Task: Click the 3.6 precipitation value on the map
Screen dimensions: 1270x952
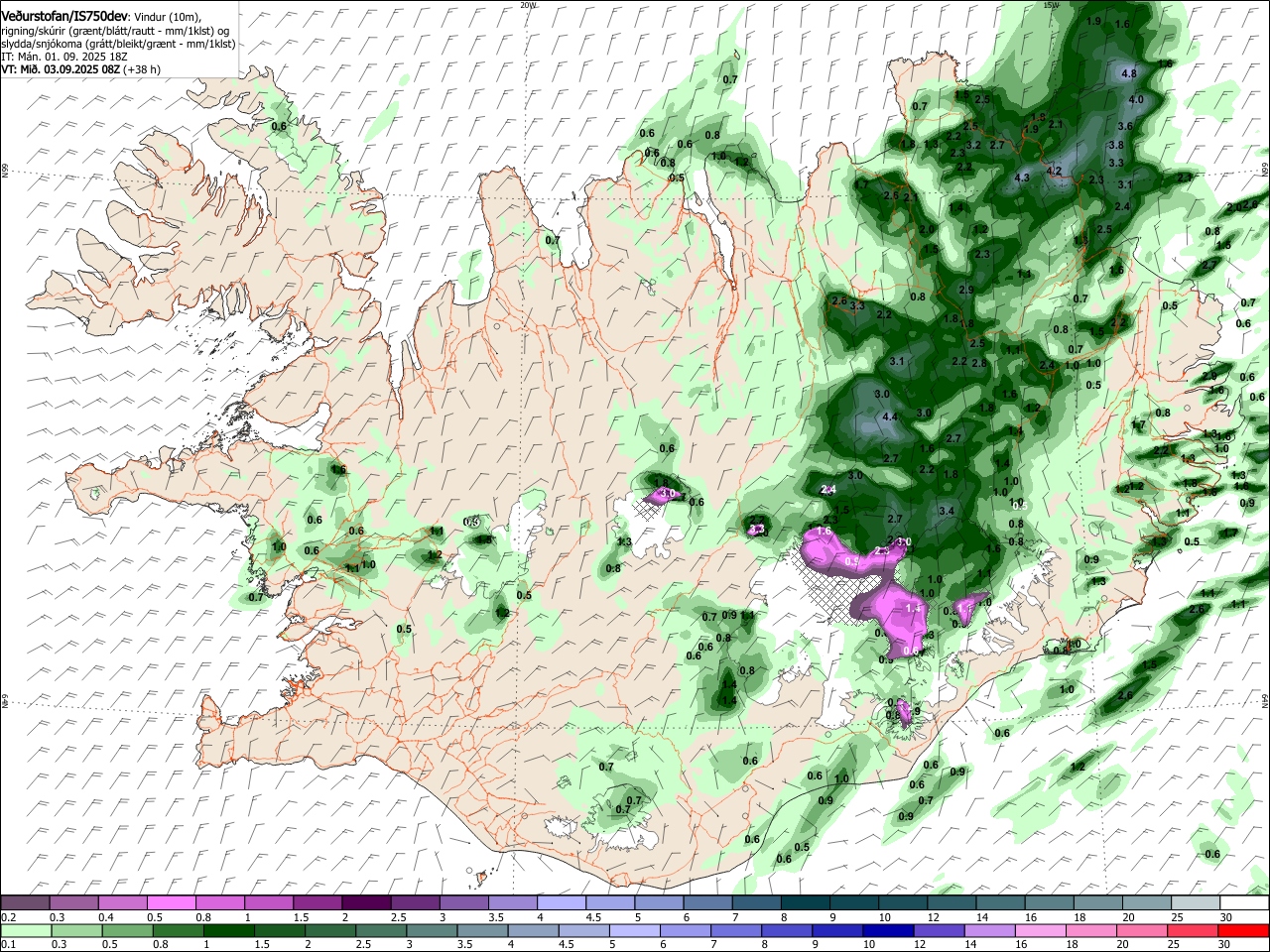Action: click(x=1125, y=126)
